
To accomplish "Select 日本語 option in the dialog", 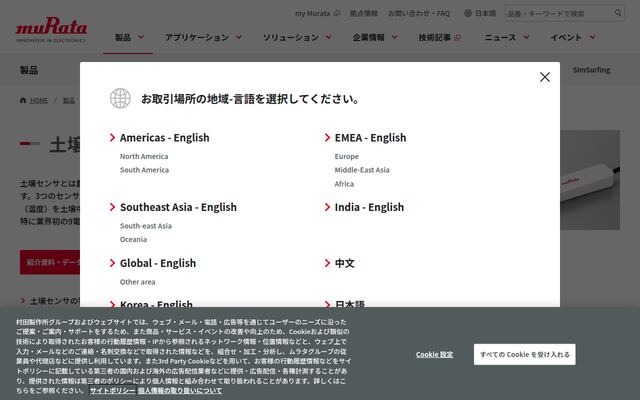I will (349, 304).
